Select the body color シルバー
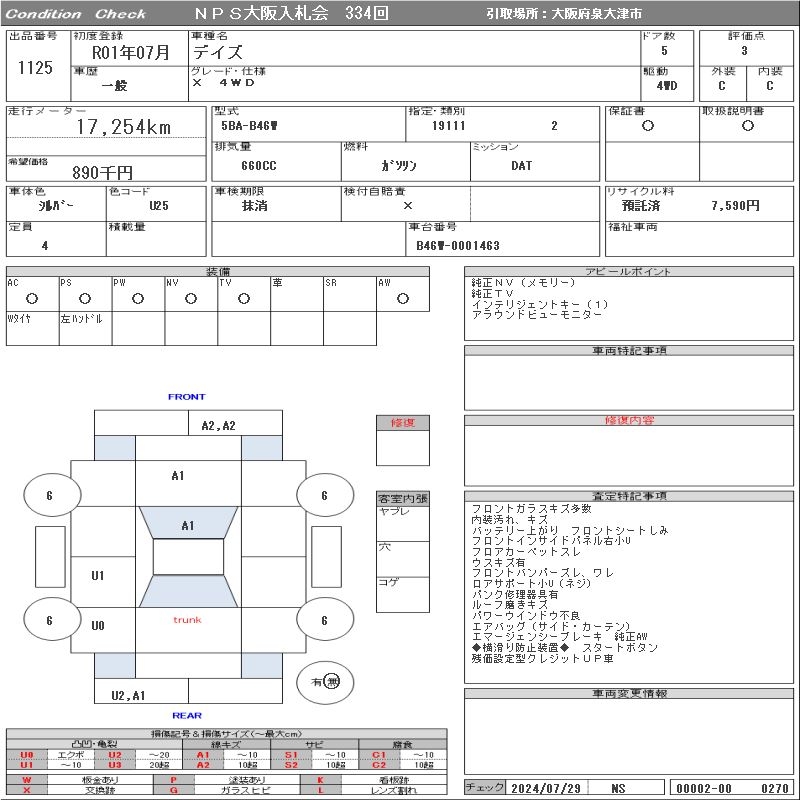The image size is (800, 800). point(56,206)
